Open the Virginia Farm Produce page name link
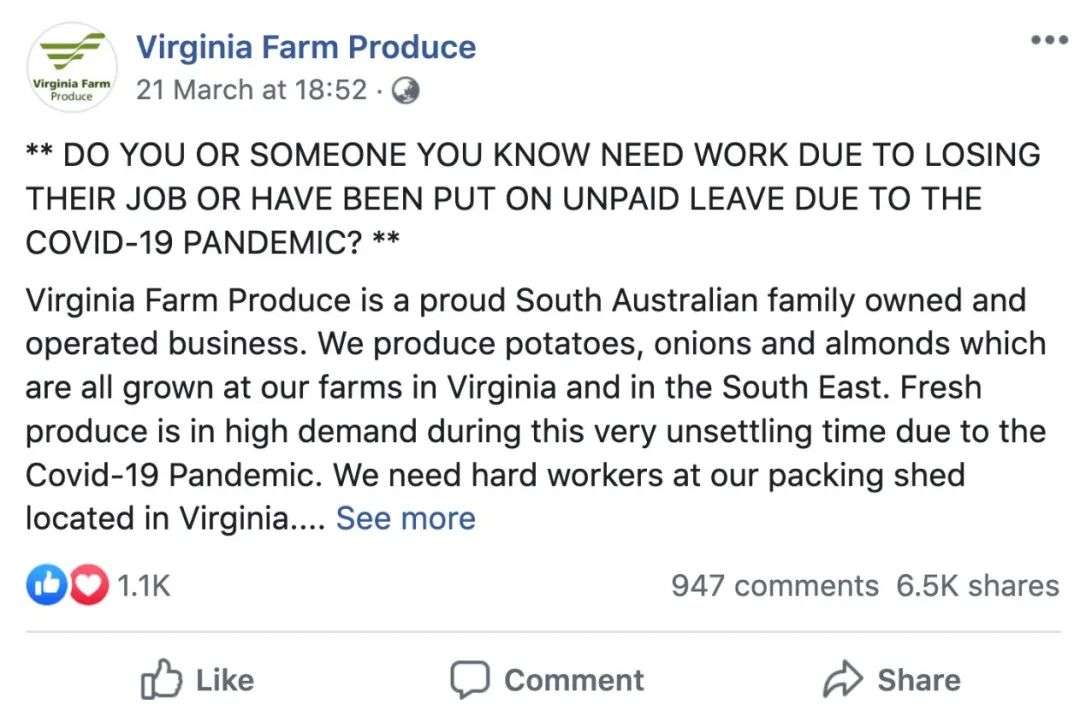The width and height of the screenshot is (1080, 722). click(x=305, y=46)
